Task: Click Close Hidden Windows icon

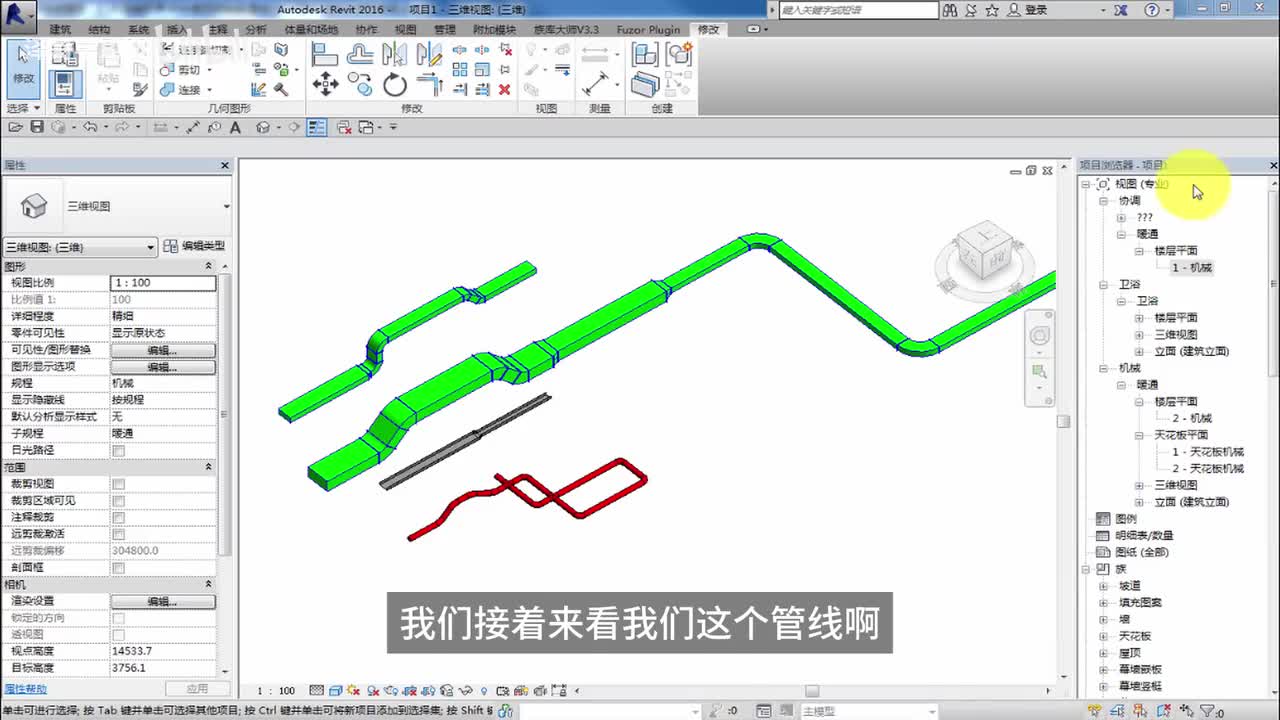Action: [344, 127]
